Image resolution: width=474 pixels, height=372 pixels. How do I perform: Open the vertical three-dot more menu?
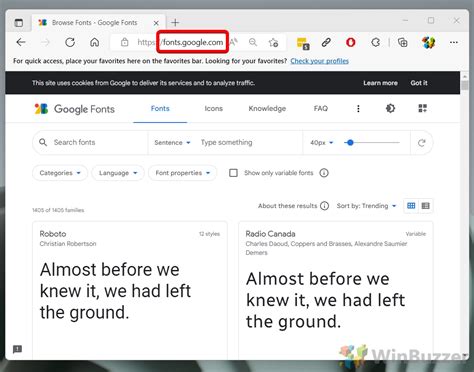coord(358,109)
